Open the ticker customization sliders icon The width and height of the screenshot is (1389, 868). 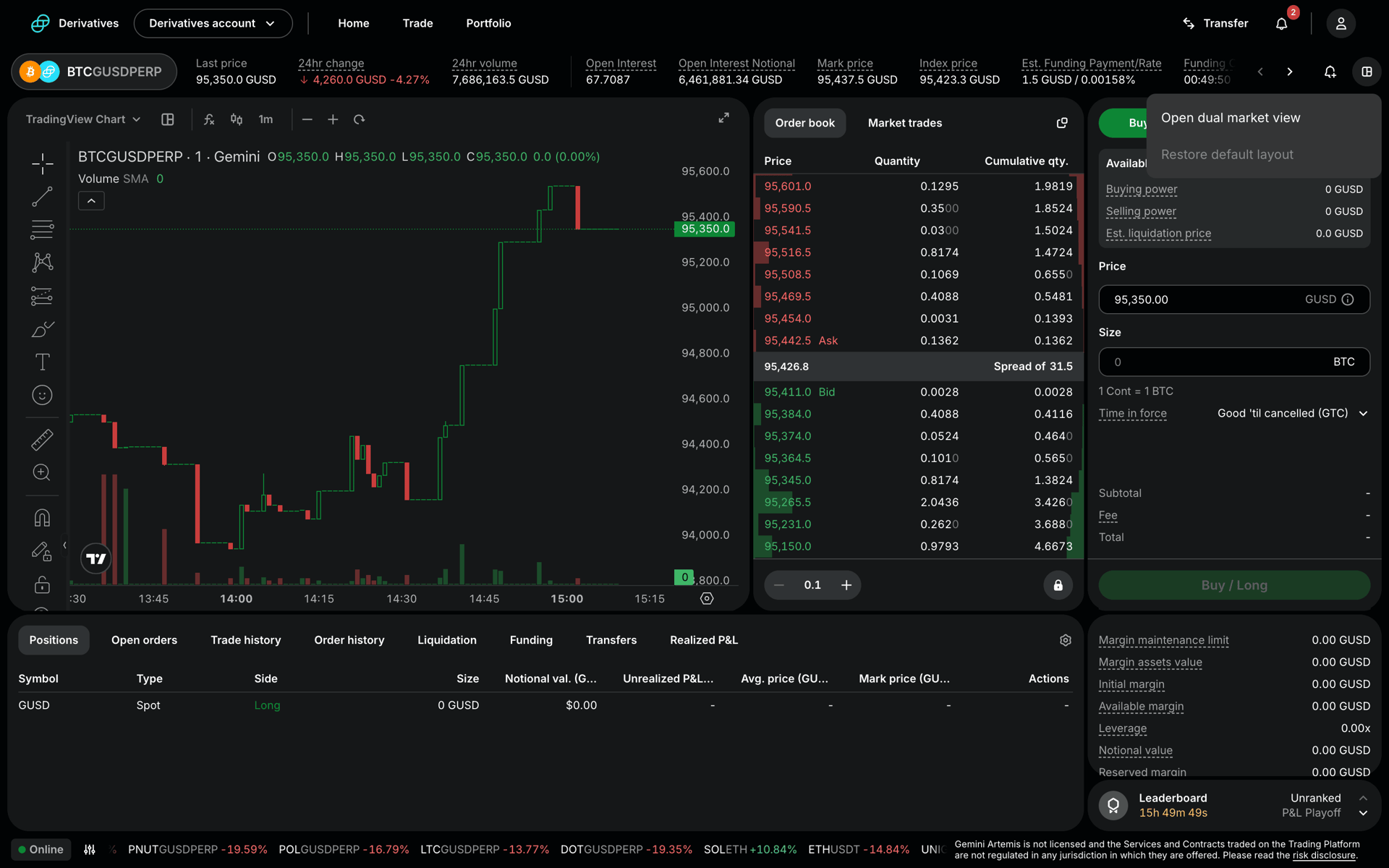pos(90,850)
